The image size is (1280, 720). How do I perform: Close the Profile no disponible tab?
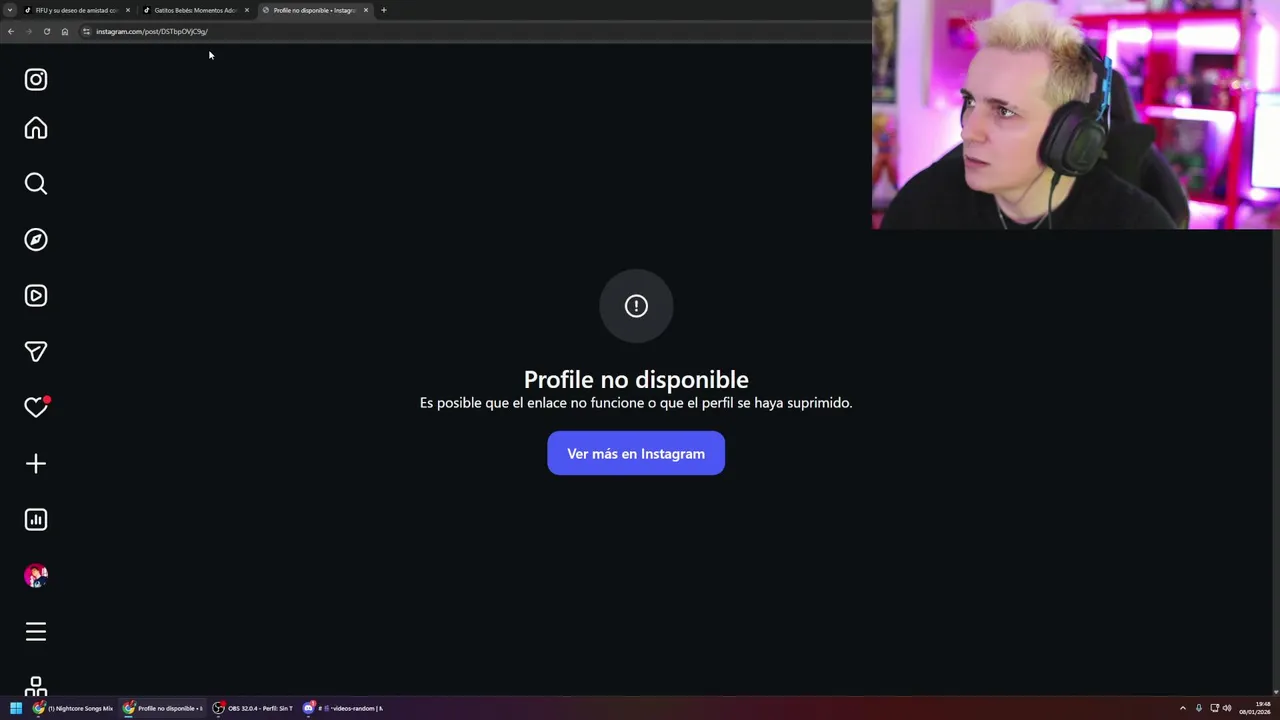pos(366,10)
